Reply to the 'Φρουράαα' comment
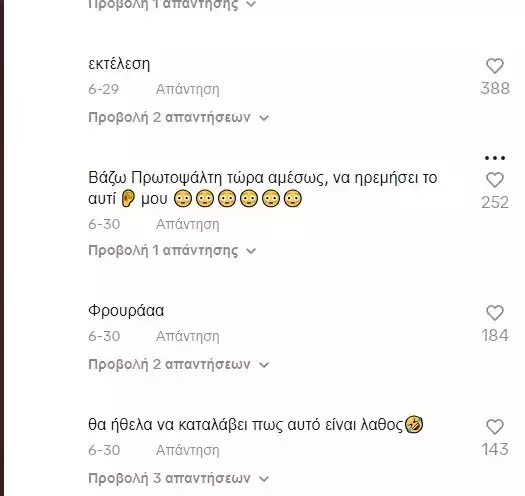Viewport: 525px width, 496px height. coord(188,336)
